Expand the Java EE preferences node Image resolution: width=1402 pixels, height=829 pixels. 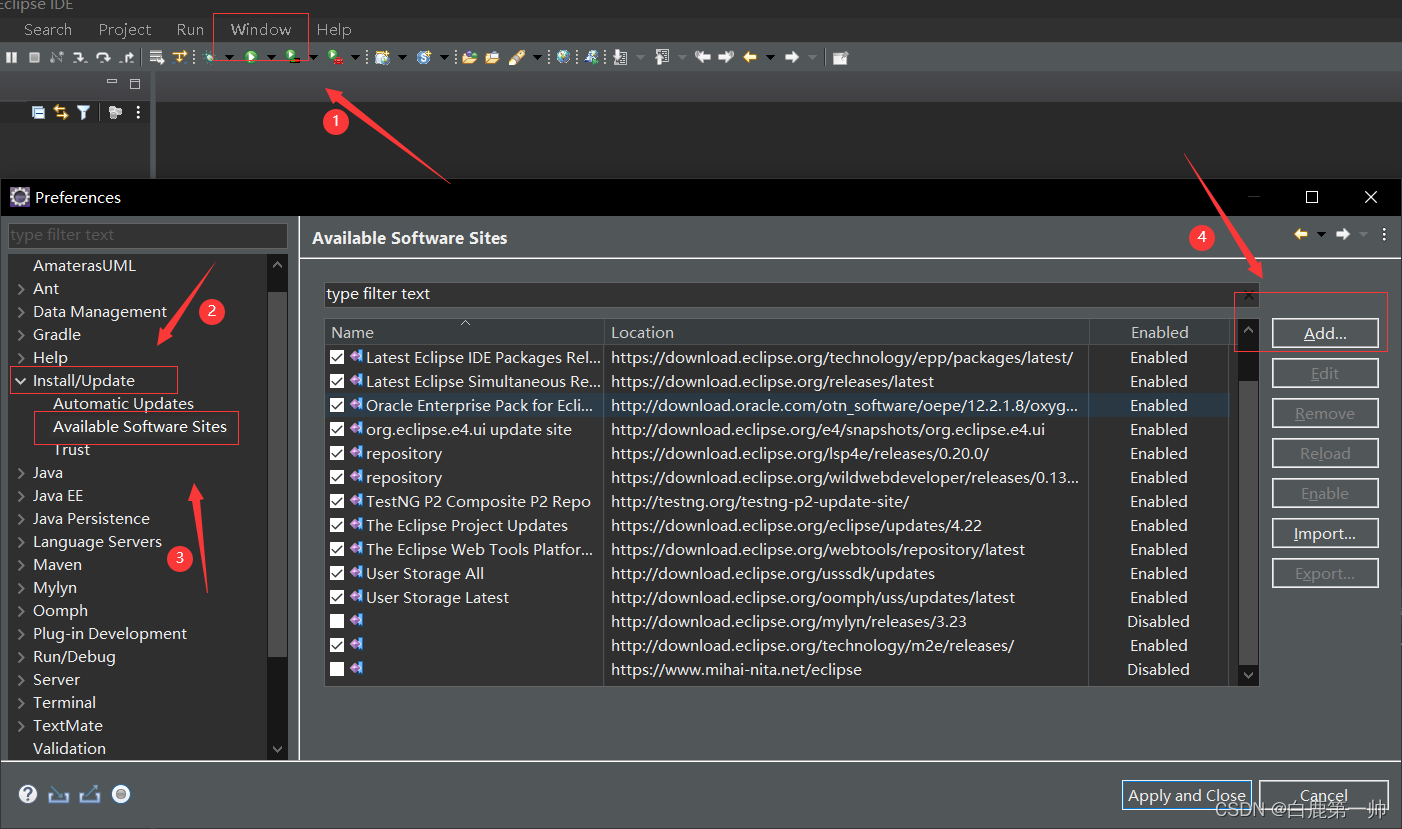[x=21, y=496]
